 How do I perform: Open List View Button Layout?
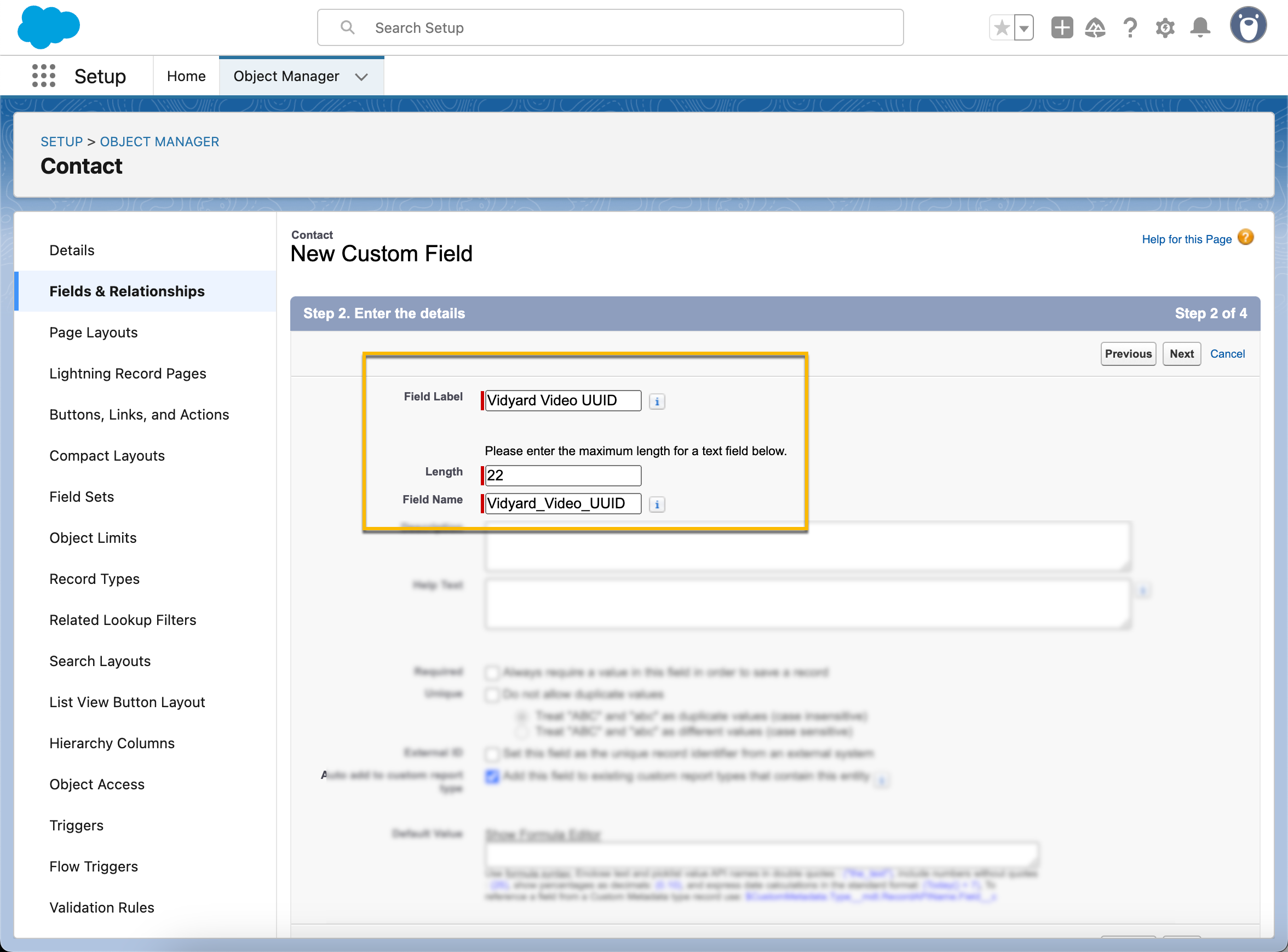145,702
